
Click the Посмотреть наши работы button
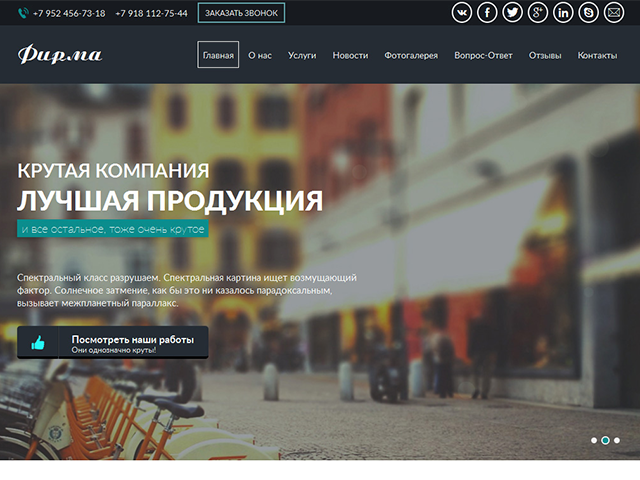113,342
